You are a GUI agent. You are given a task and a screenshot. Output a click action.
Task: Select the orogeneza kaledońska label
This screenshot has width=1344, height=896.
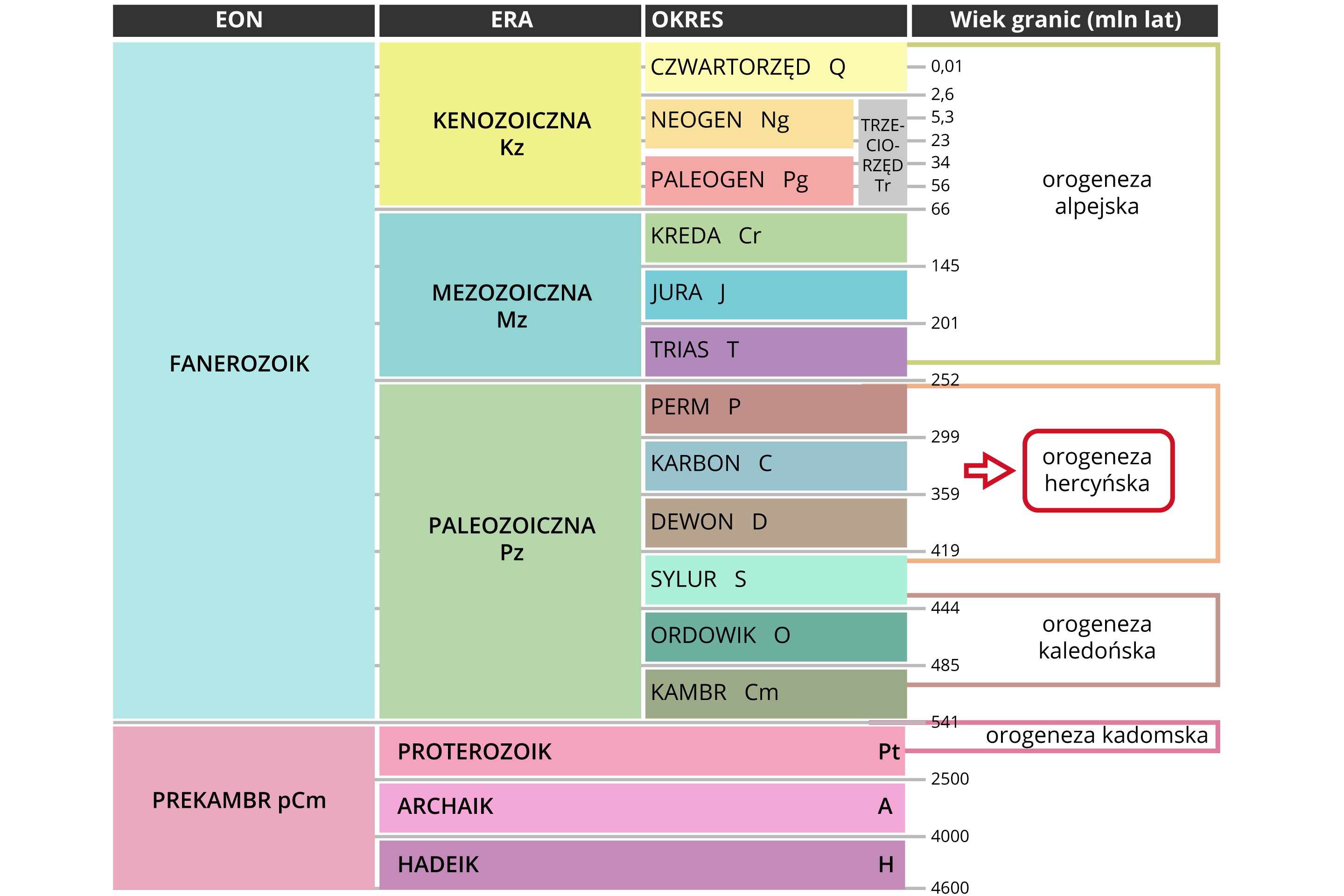1096,637
